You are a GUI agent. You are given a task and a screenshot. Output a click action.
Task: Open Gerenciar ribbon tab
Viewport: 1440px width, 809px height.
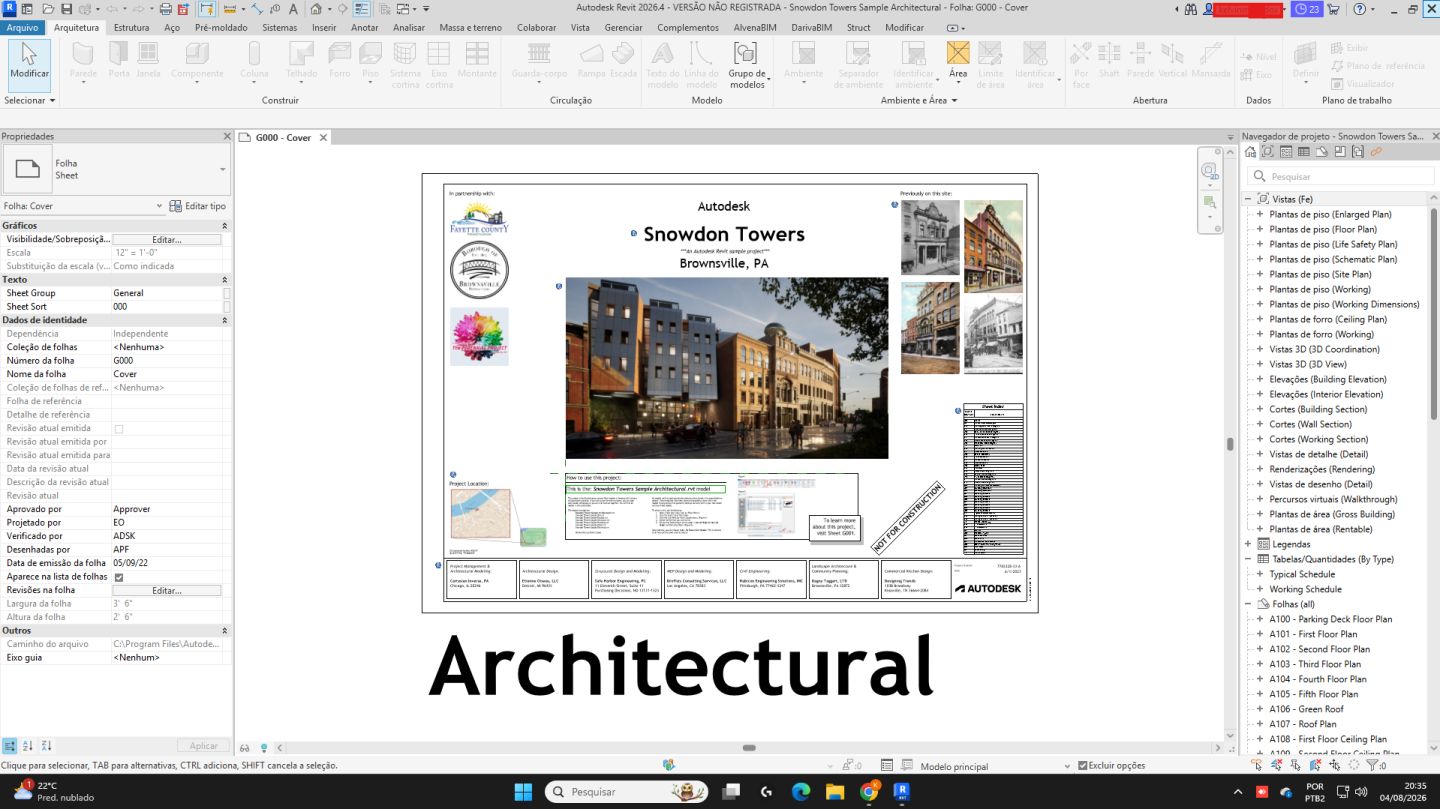pos(624,28)
